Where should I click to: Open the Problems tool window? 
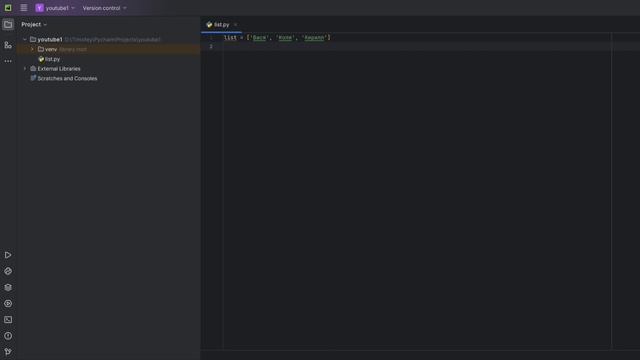[x=8, y=336]
